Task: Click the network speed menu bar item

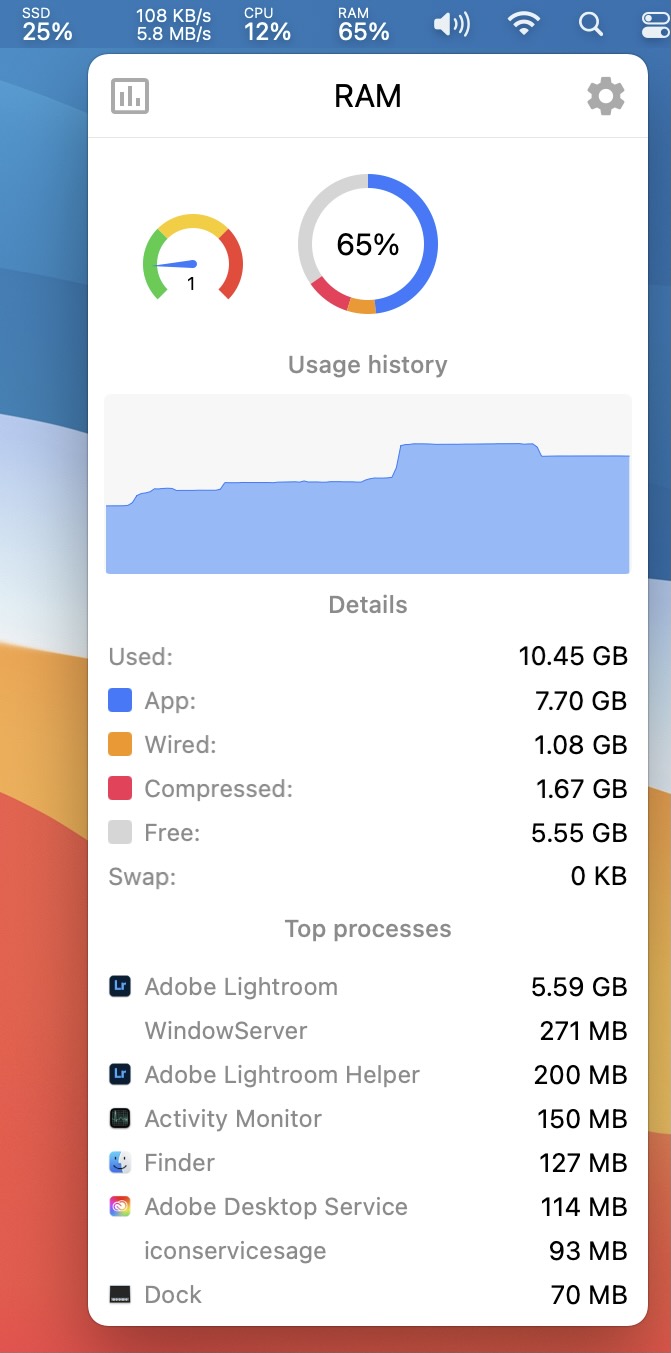Action: [x=173, y=24]
